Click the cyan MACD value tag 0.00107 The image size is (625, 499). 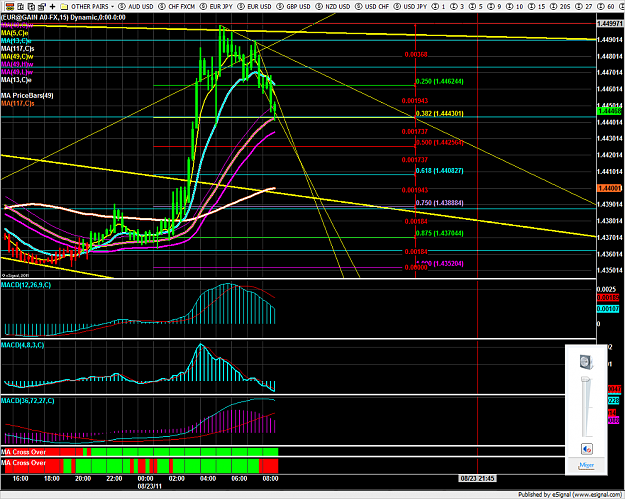click(608, 309)
